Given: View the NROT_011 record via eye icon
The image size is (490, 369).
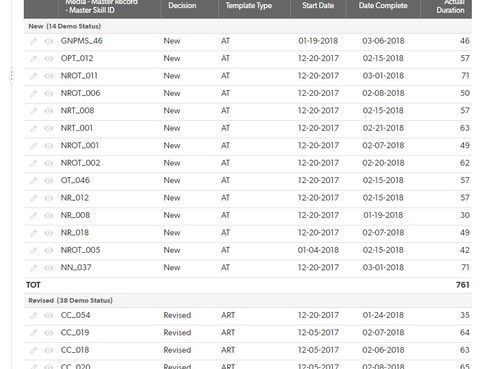Looking at the screenshot, I should [x=49, y=76].
